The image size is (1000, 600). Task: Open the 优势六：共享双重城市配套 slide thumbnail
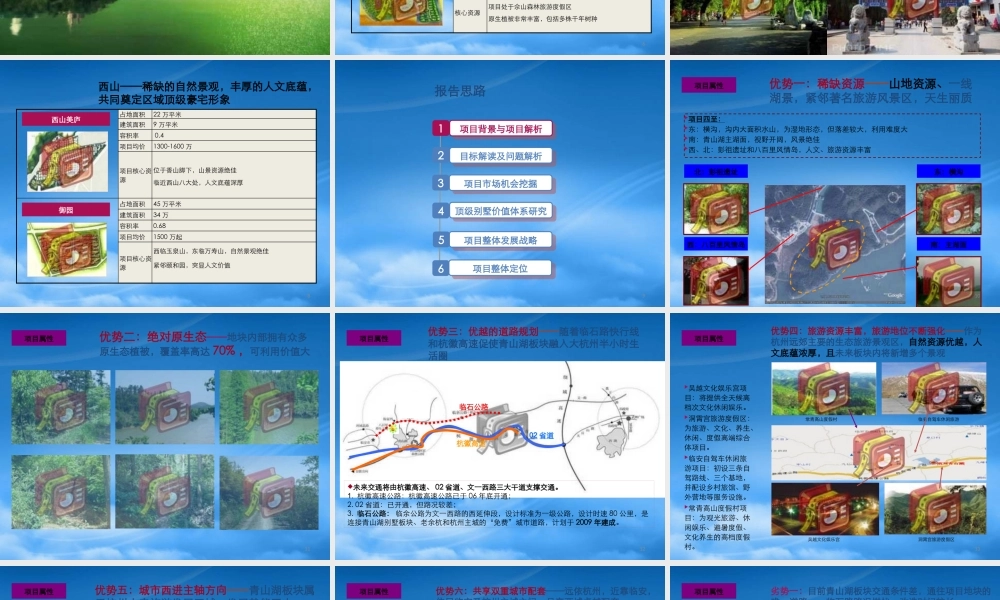tap(499, 583)
